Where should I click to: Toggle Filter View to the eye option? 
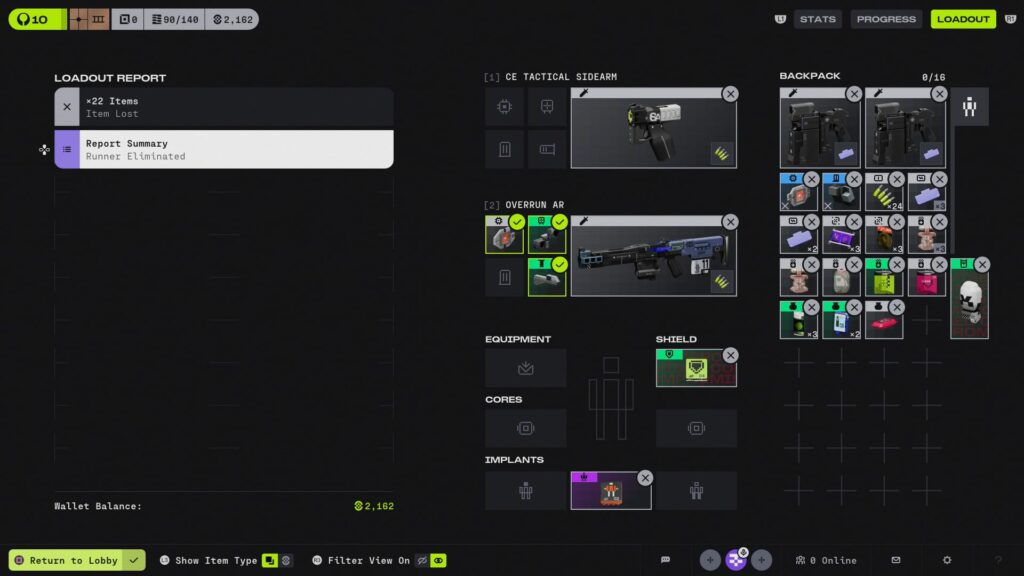pyautogui.click(x=438, y=561)
